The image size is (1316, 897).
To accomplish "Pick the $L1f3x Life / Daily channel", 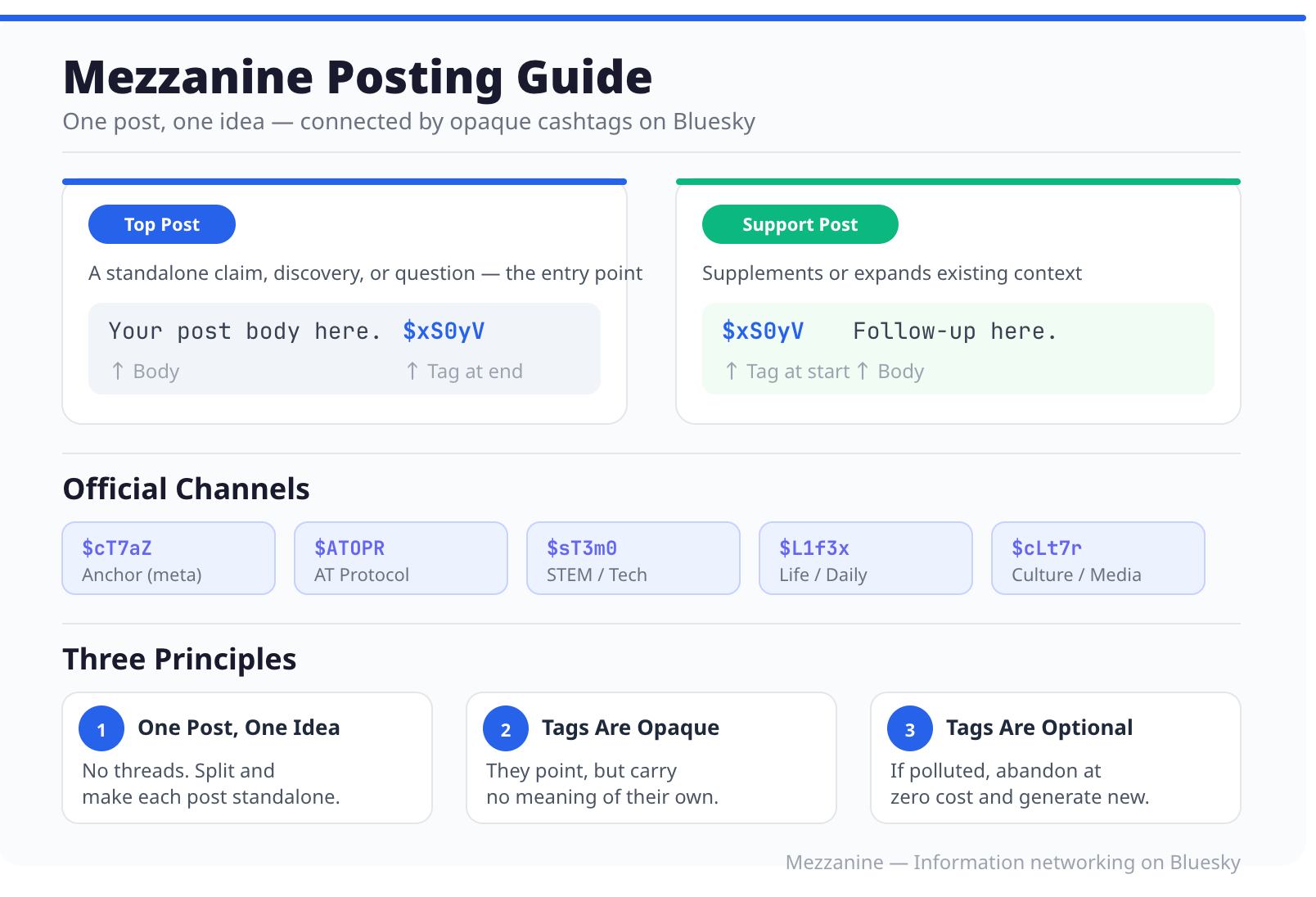I will point(866,559).
